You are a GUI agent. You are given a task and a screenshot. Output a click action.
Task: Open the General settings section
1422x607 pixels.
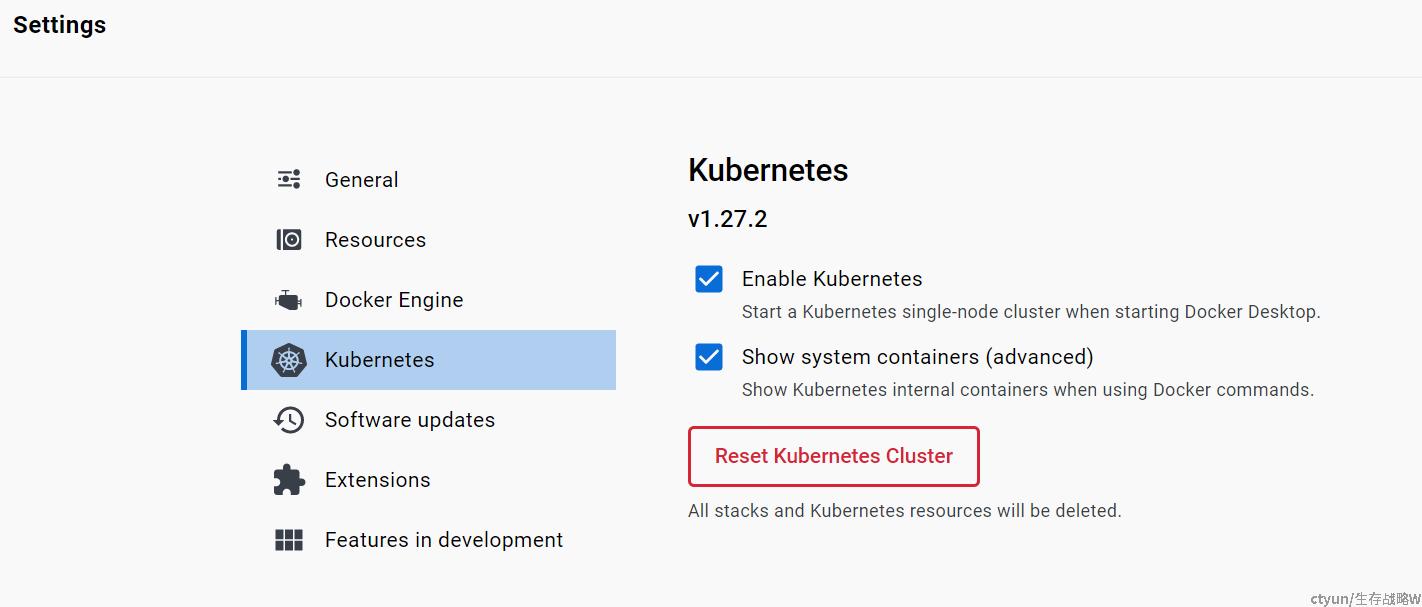(x=428, y=180)
